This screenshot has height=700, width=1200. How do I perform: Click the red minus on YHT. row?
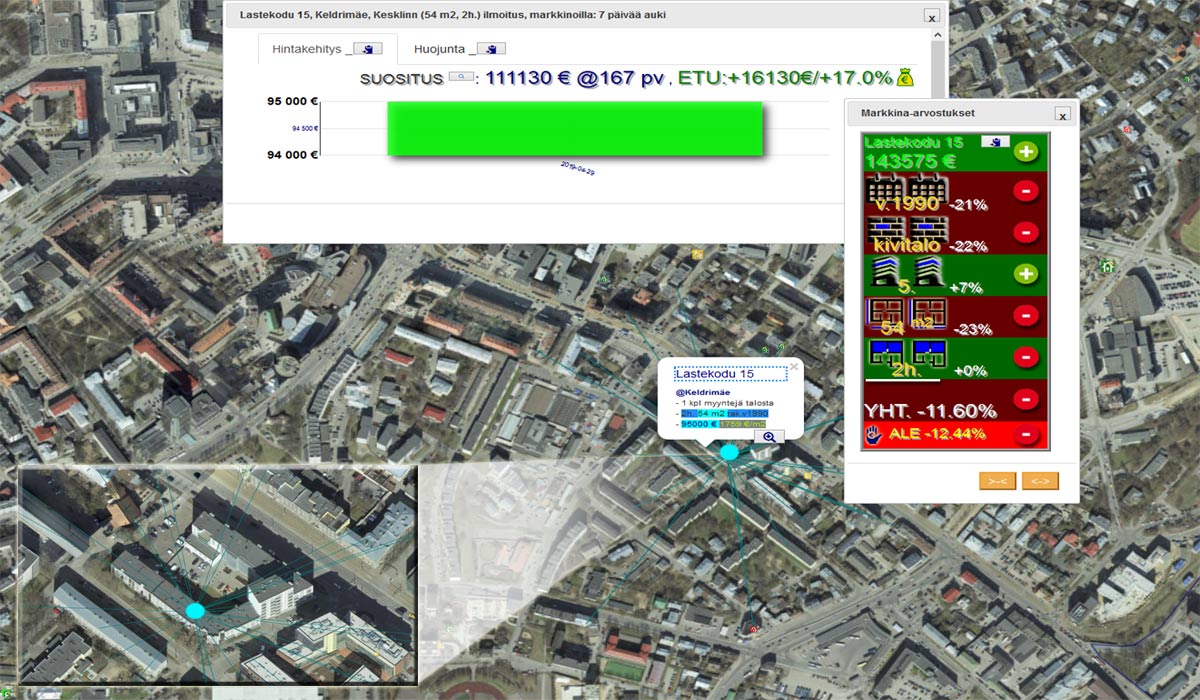[x=1026, y=399]
